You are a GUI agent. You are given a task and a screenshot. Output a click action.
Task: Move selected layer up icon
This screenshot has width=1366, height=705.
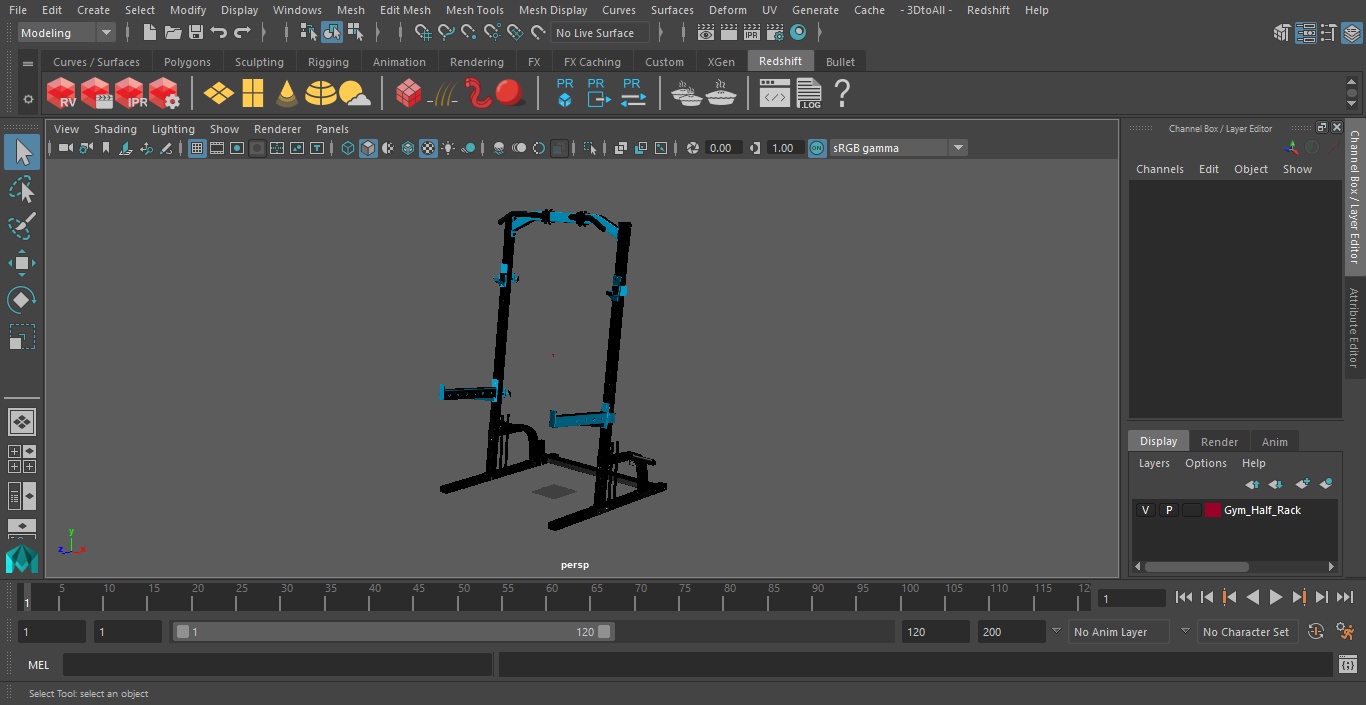tap(1252, 484)
